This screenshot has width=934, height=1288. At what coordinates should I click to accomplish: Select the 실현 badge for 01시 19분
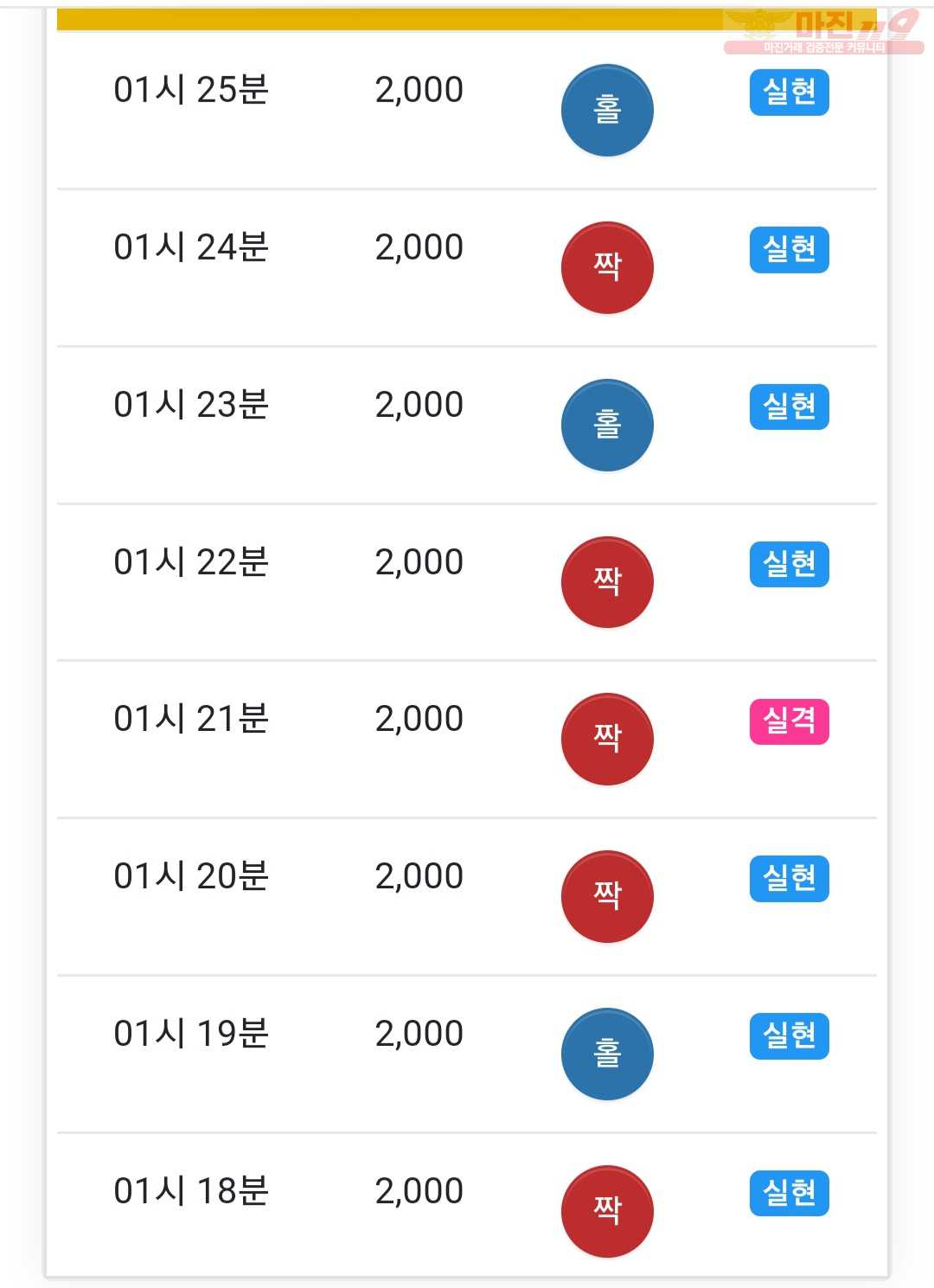(789, 1036)
